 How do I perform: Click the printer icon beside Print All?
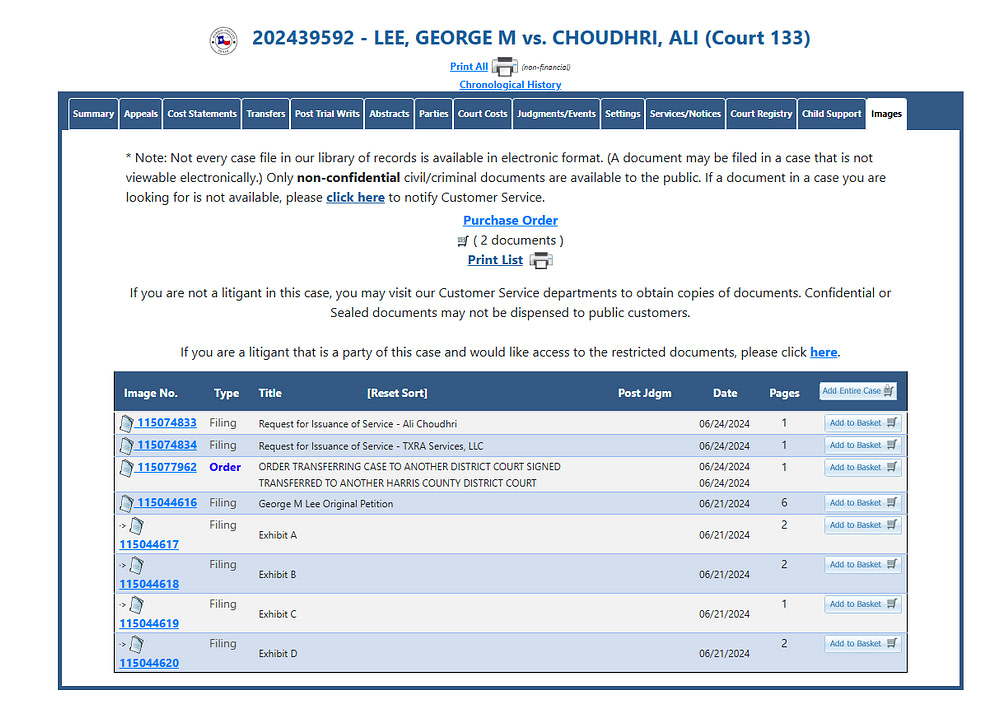point(504,67)
